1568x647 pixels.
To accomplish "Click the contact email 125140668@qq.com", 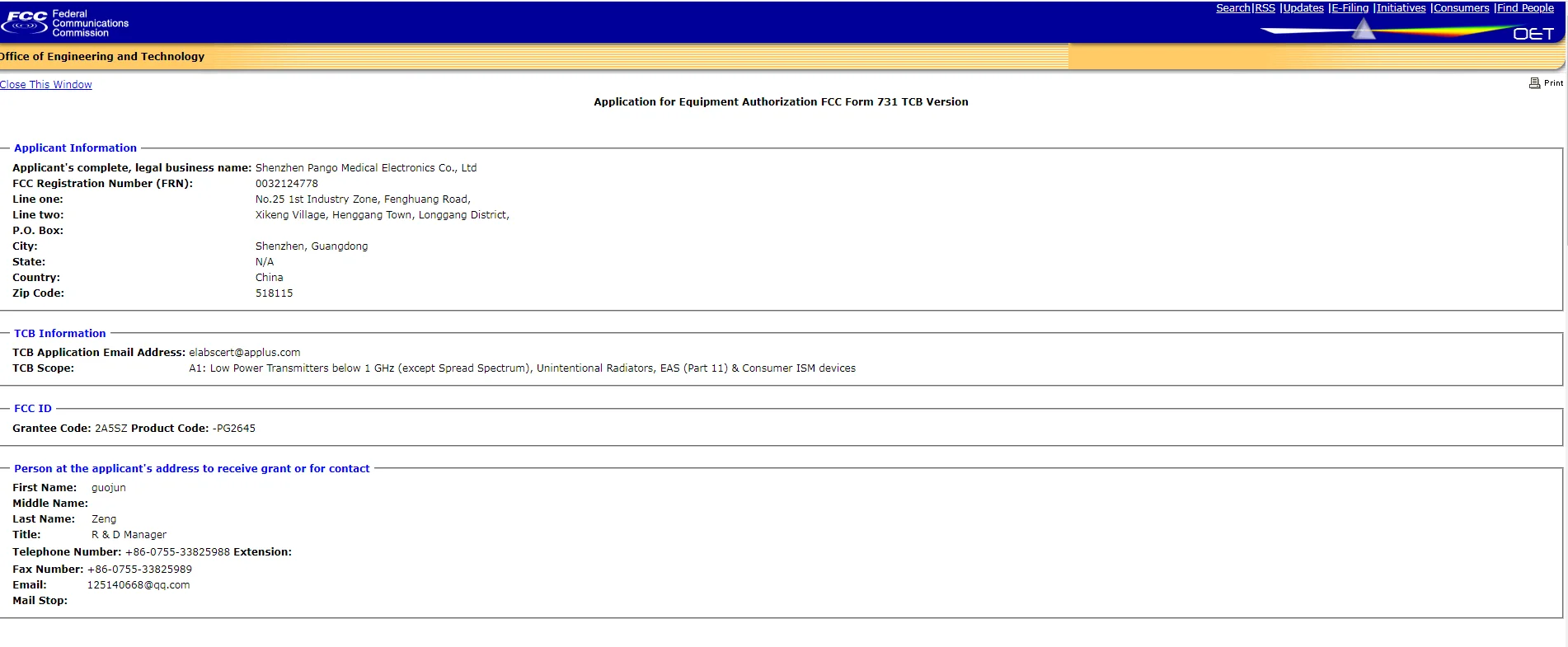I will tap(138, 585).
